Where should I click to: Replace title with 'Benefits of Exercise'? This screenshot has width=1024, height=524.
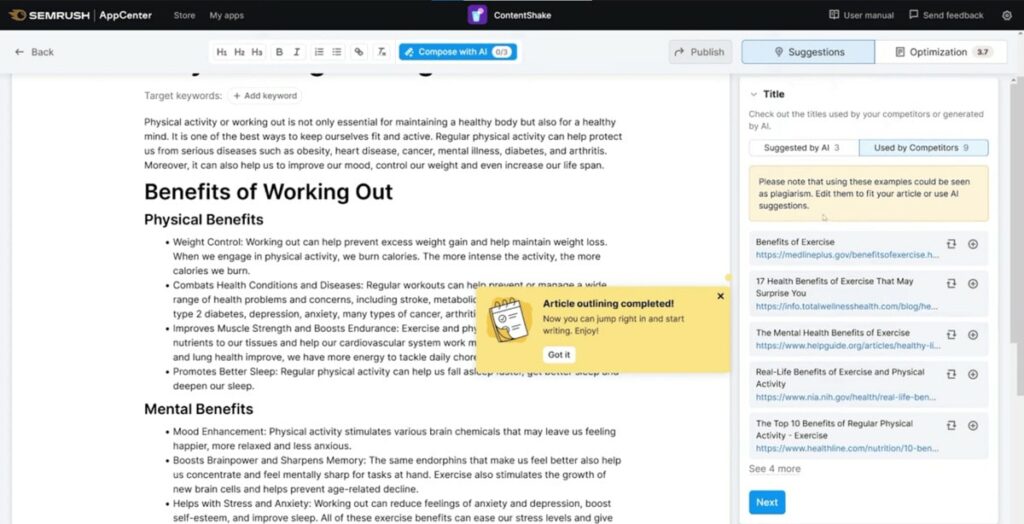[x=951, y=244]
